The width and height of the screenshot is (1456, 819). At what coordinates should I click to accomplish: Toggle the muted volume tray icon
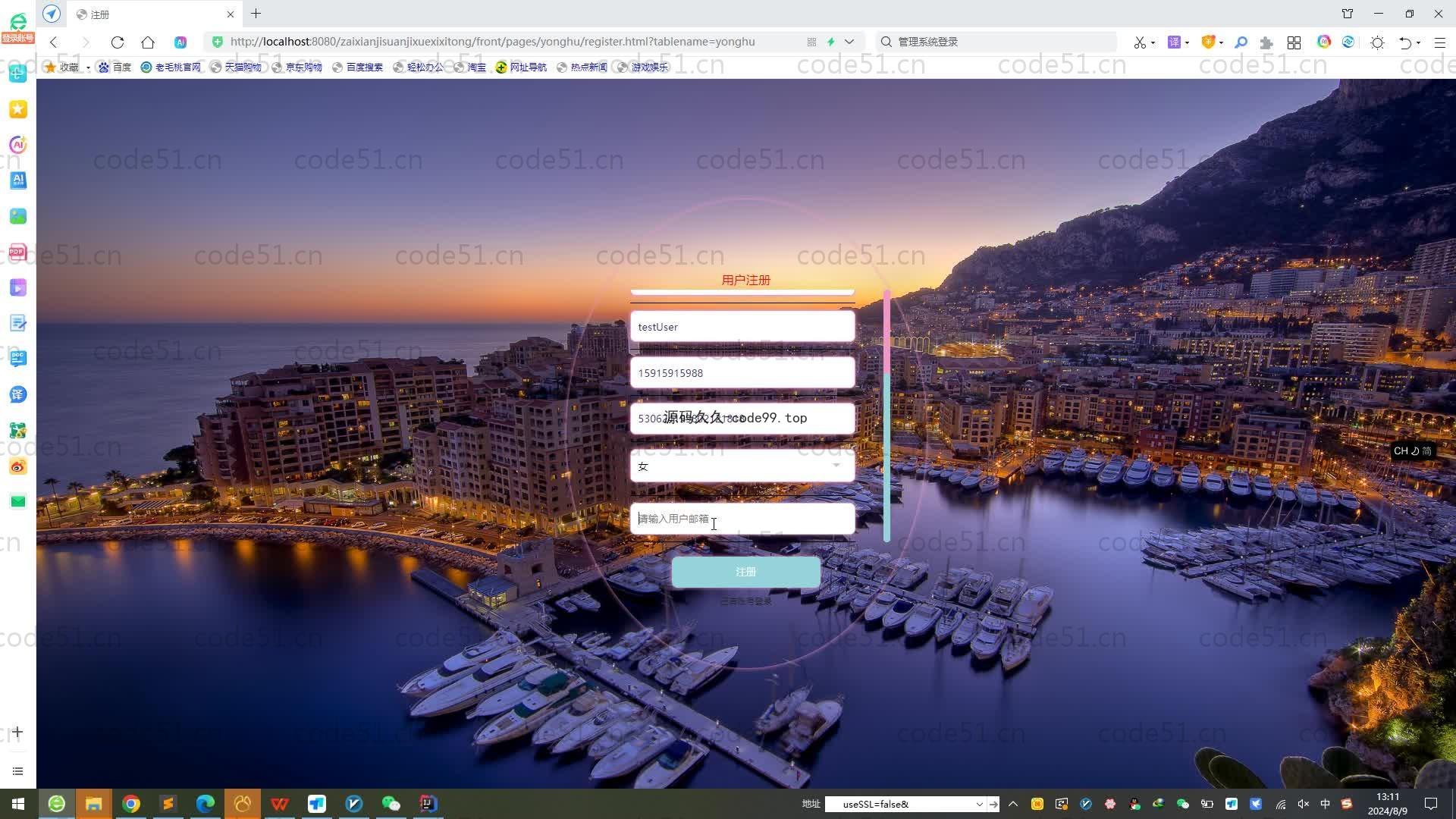[x=1304, y=804]
